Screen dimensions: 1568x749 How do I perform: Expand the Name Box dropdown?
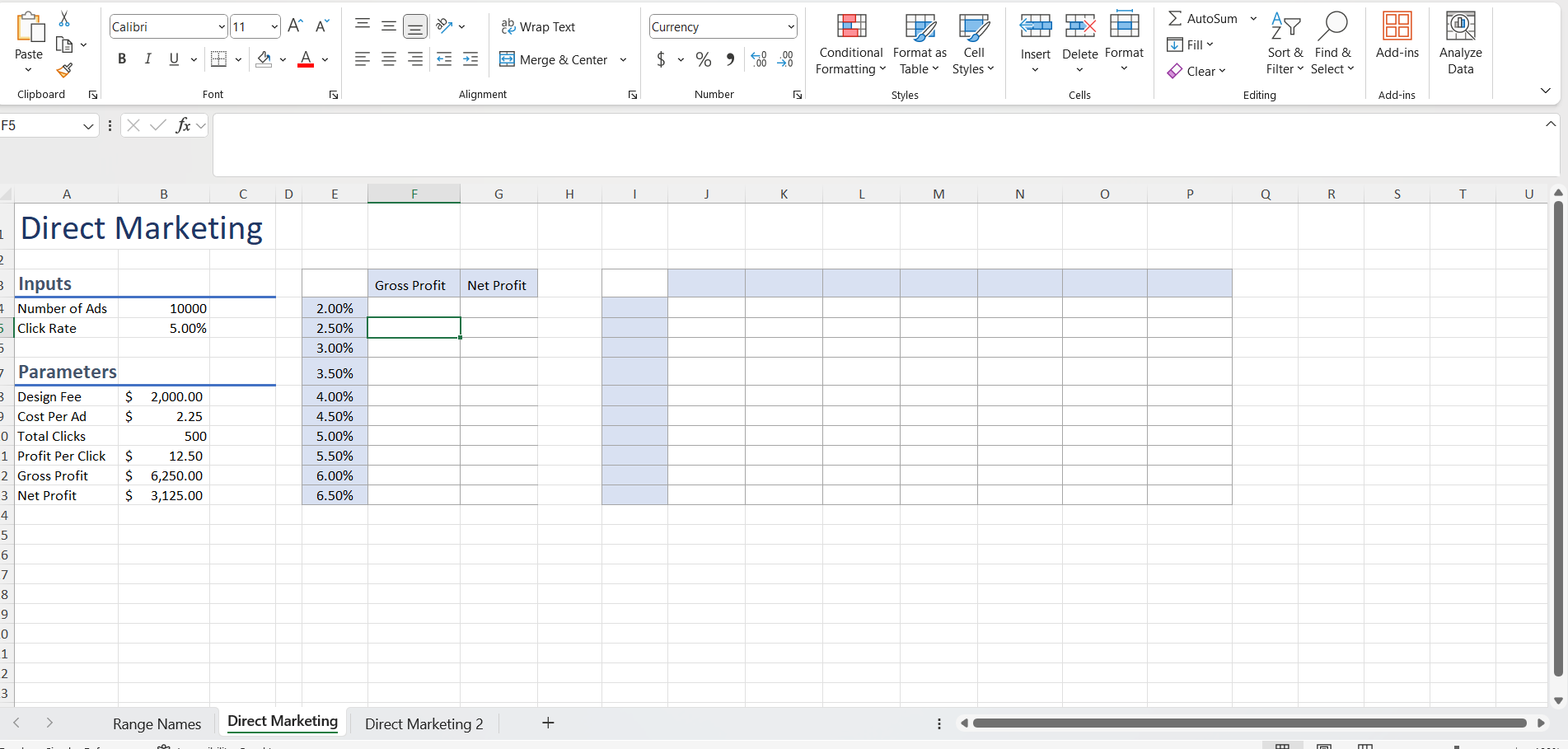point(88,126)
